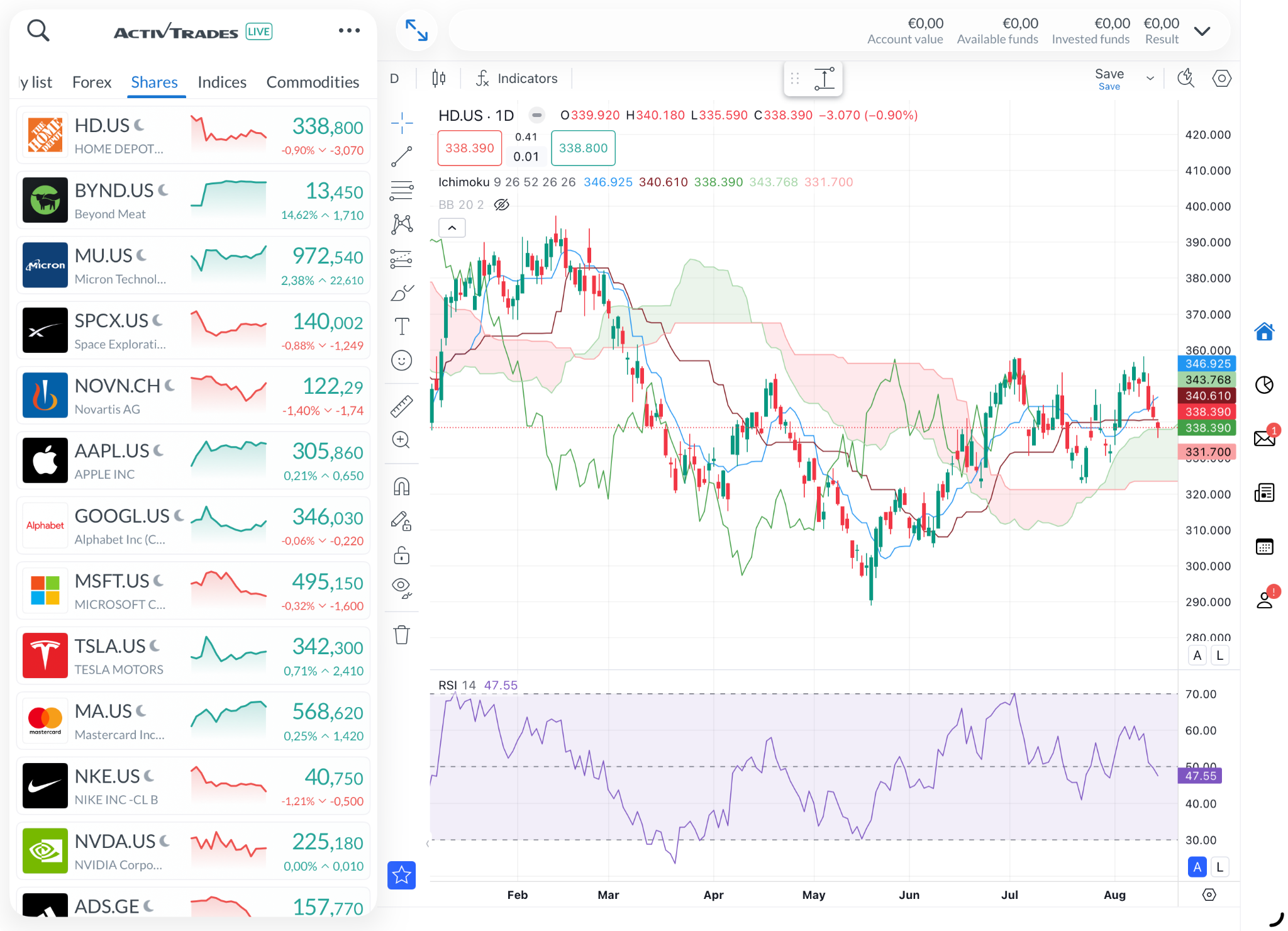Switch to the Commodities tab
This screenshot has height=931, width=1288.
click(x=313, y=82)
